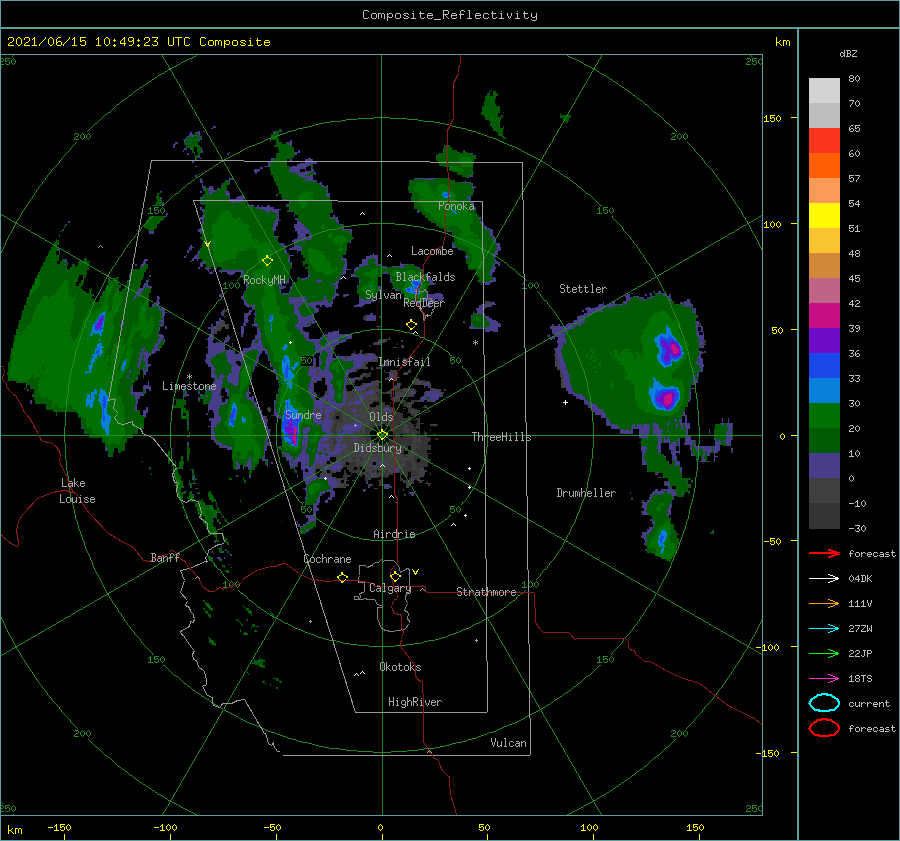The image size is (900, 841).
Task: Pick the magenta 42 dBZ color swatch
Action: point(824,316)
